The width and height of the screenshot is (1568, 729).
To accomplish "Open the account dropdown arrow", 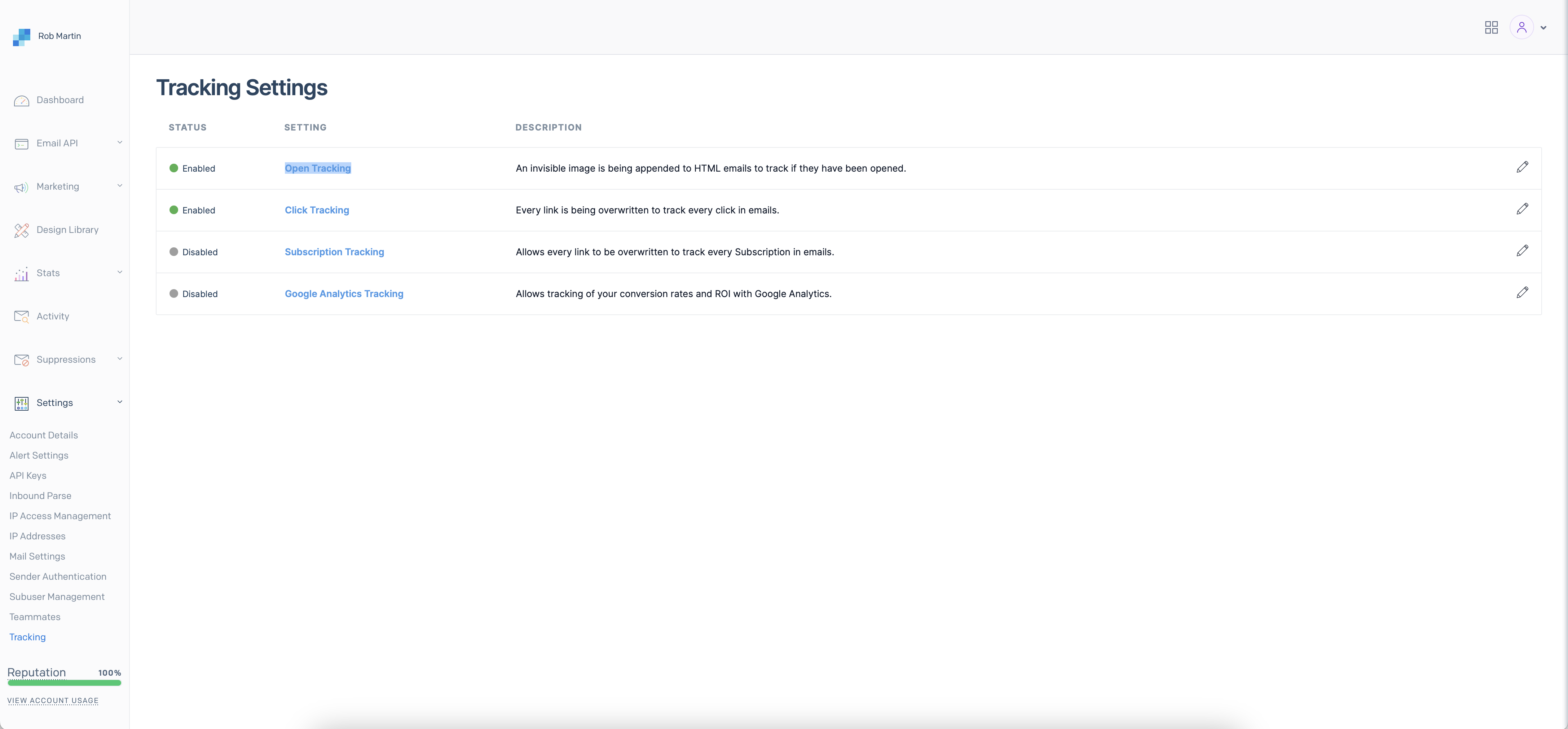I will [x=1543, y=28].
